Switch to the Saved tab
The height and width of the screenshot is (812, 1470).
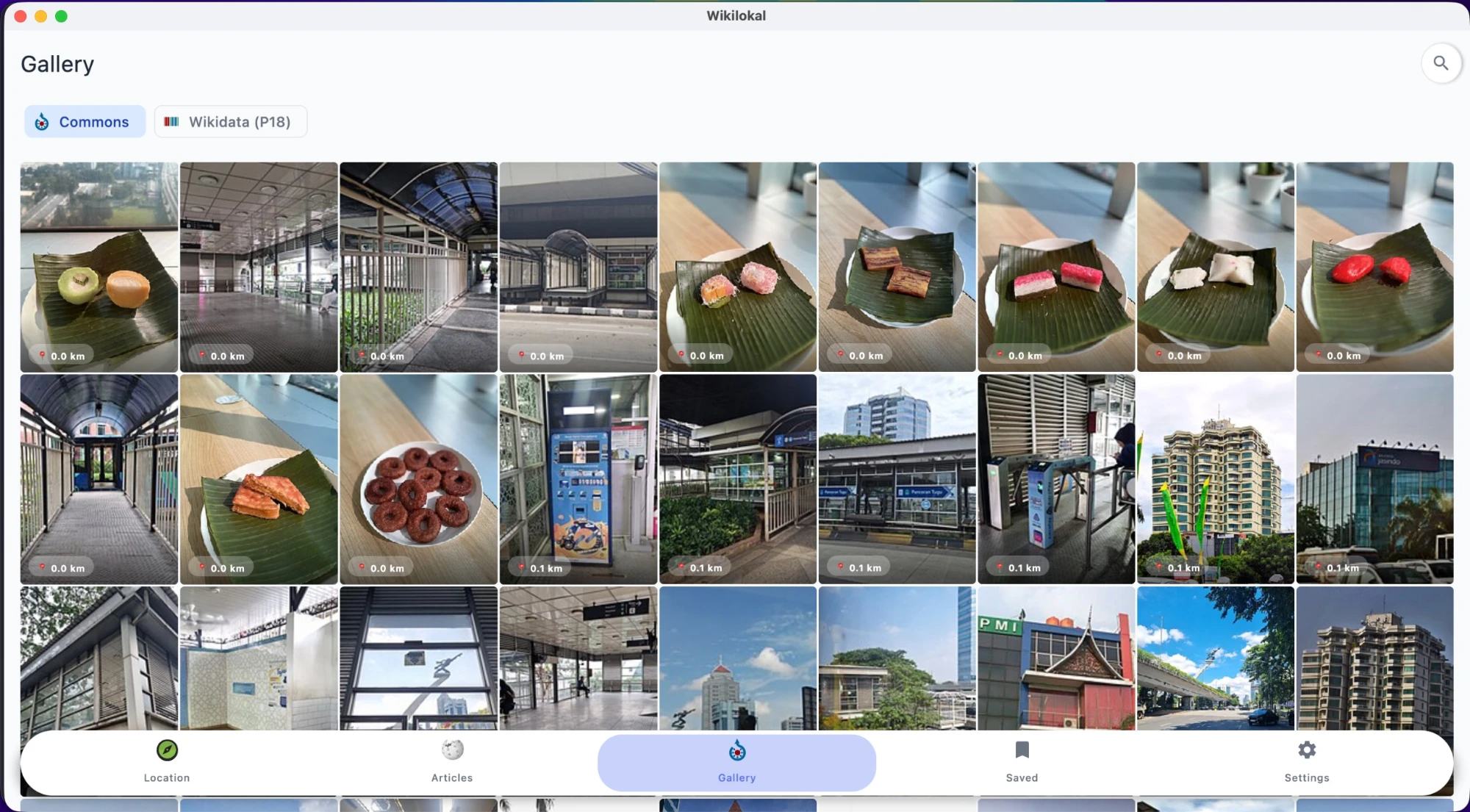1022,763
